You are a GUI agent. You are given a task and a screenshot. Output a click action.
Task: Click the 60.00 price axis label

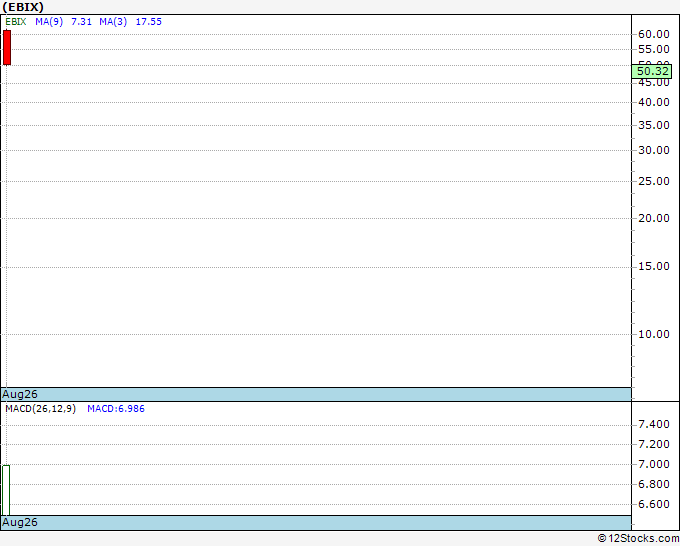[x=654, y=34]
